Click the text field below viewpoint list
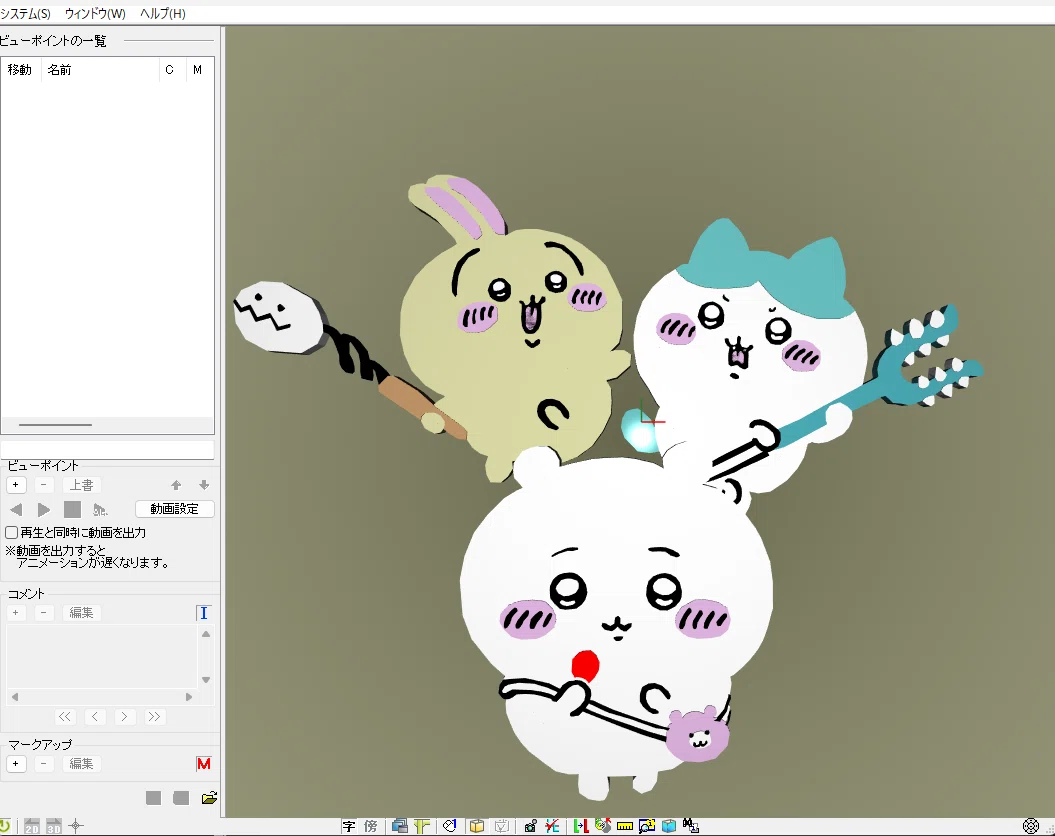 [107, 450]
